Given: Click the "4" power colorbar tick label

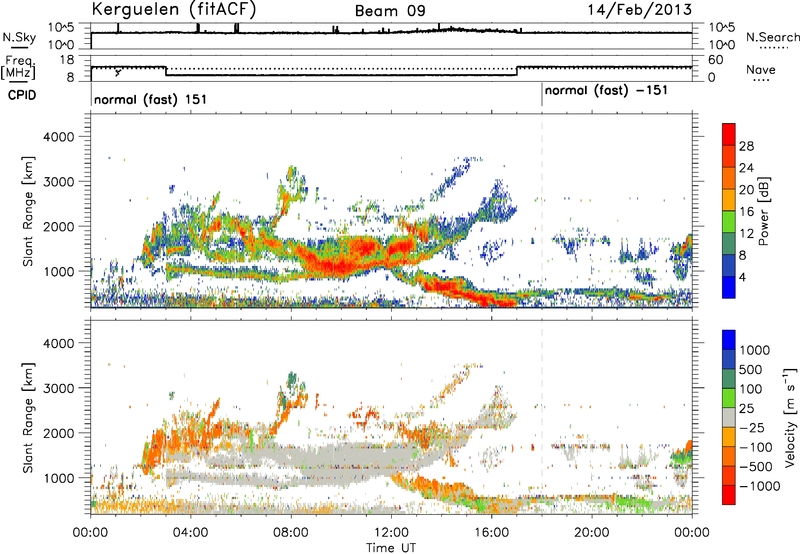Looking at the screenshot, I should coord(743,277).
